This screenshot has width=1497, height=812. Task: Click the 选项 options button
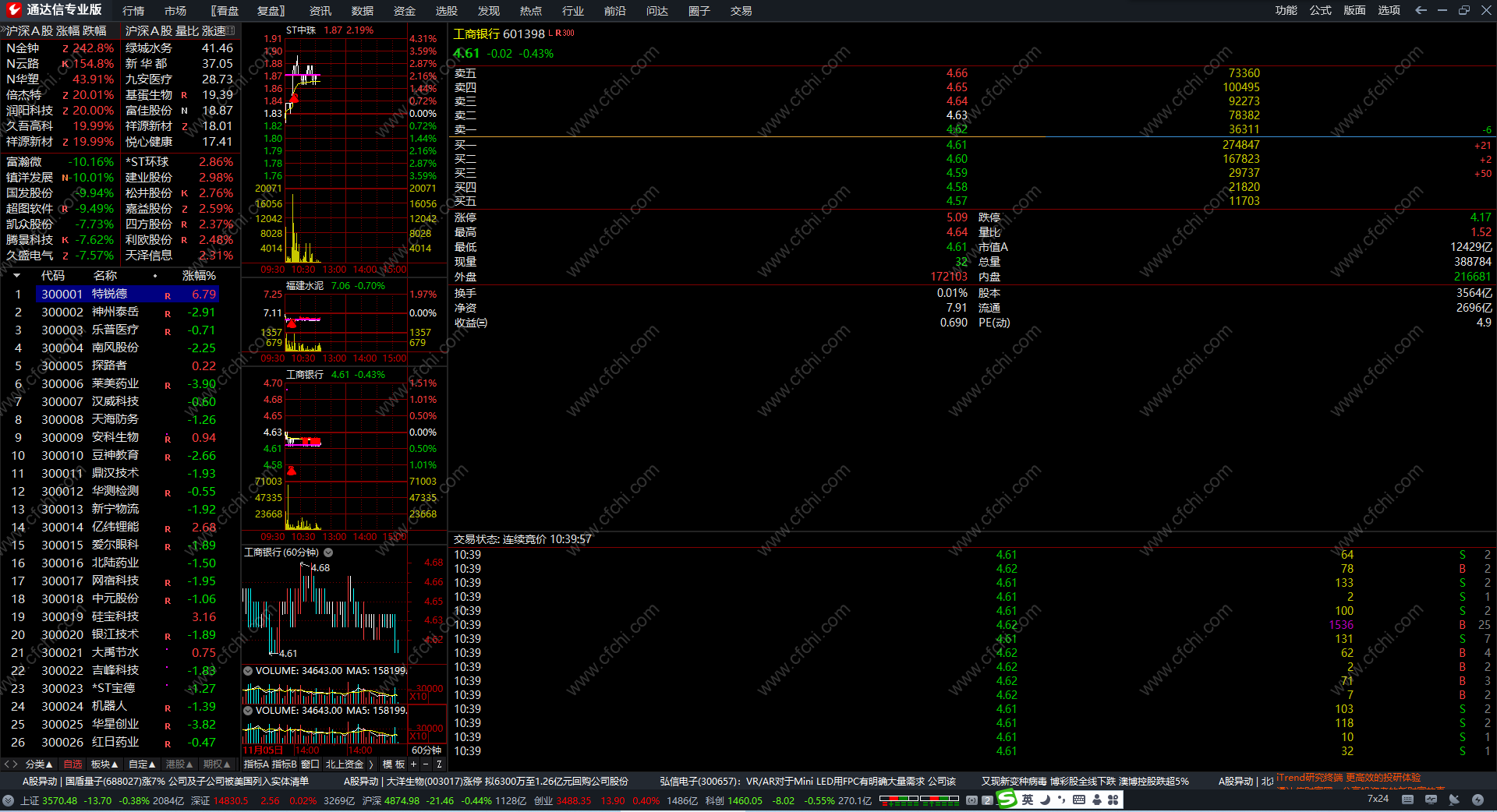point(1389,10)
